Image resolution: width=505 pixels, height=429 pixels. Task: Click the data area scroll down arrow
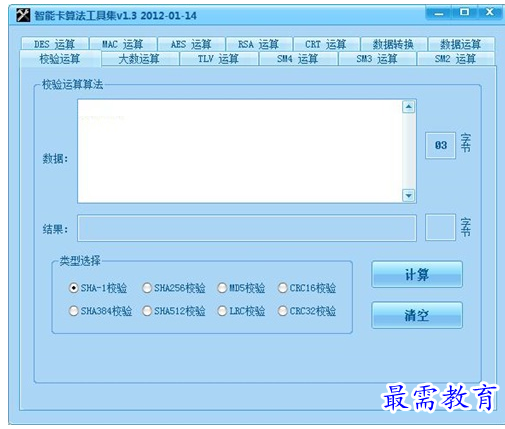click(x=409, y=195)
